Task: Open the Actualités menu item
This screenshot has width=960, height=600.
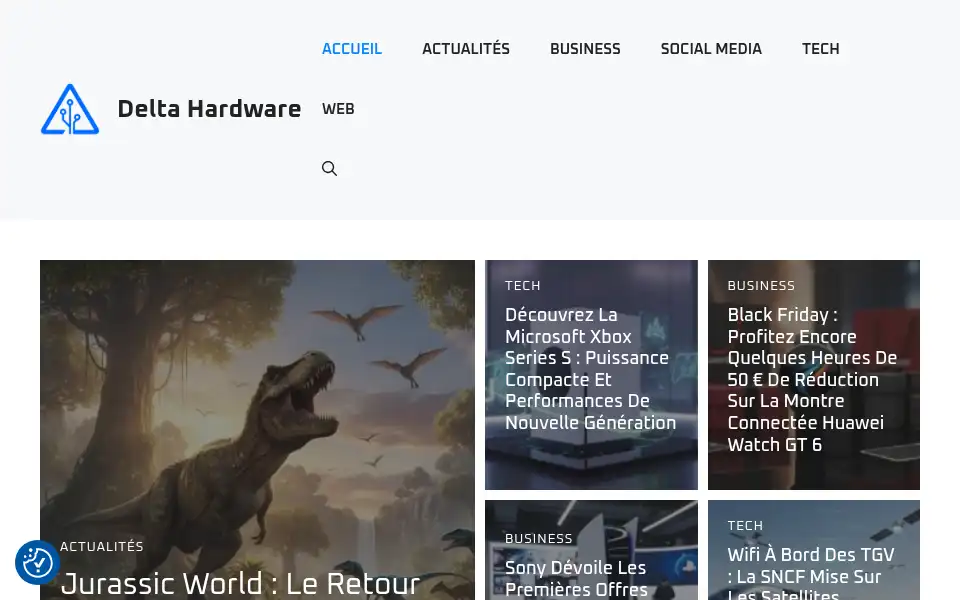Action: [466, 49]
